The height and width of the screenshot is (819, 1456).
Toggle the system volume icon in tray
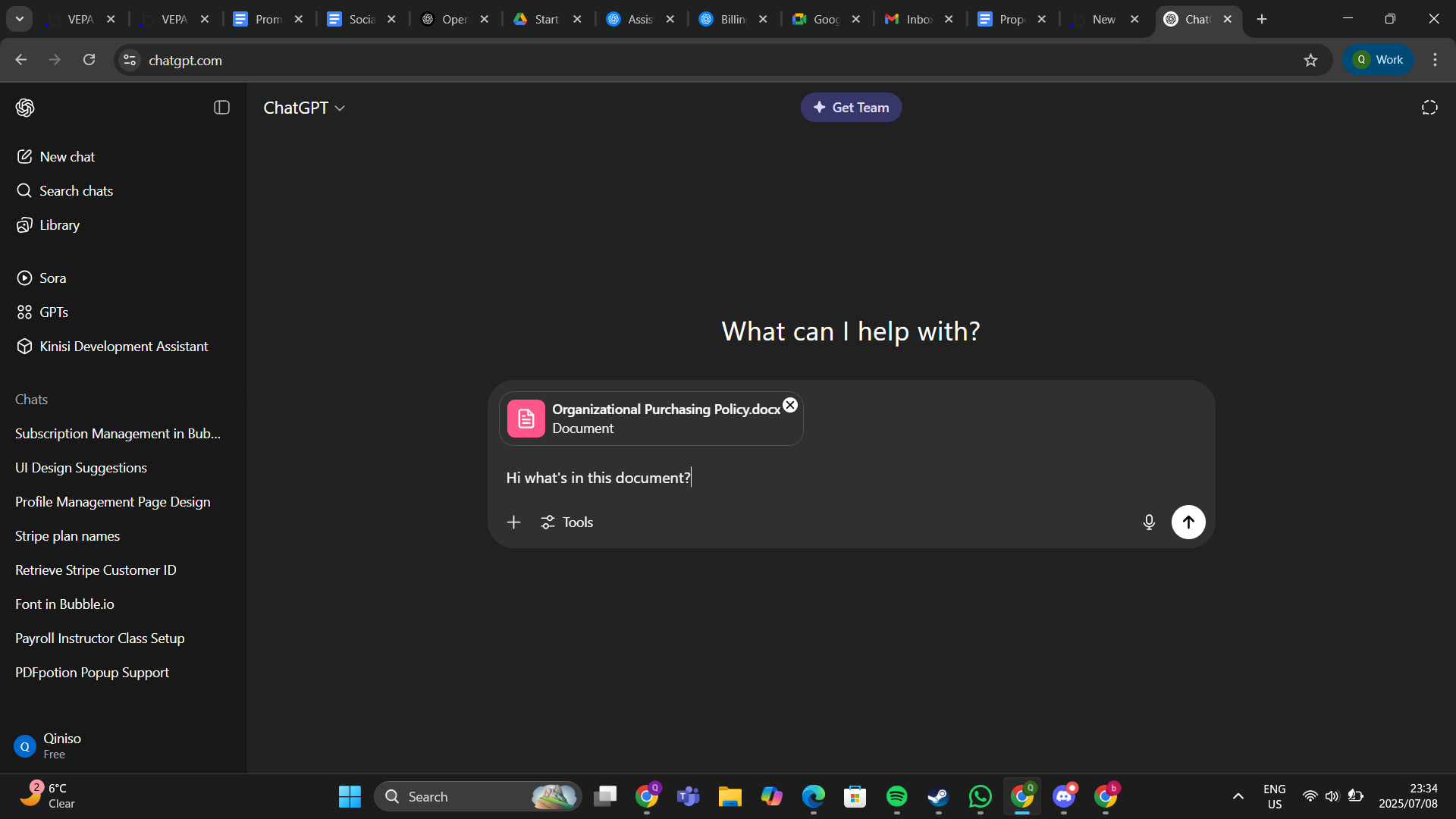click(1332, 796)
